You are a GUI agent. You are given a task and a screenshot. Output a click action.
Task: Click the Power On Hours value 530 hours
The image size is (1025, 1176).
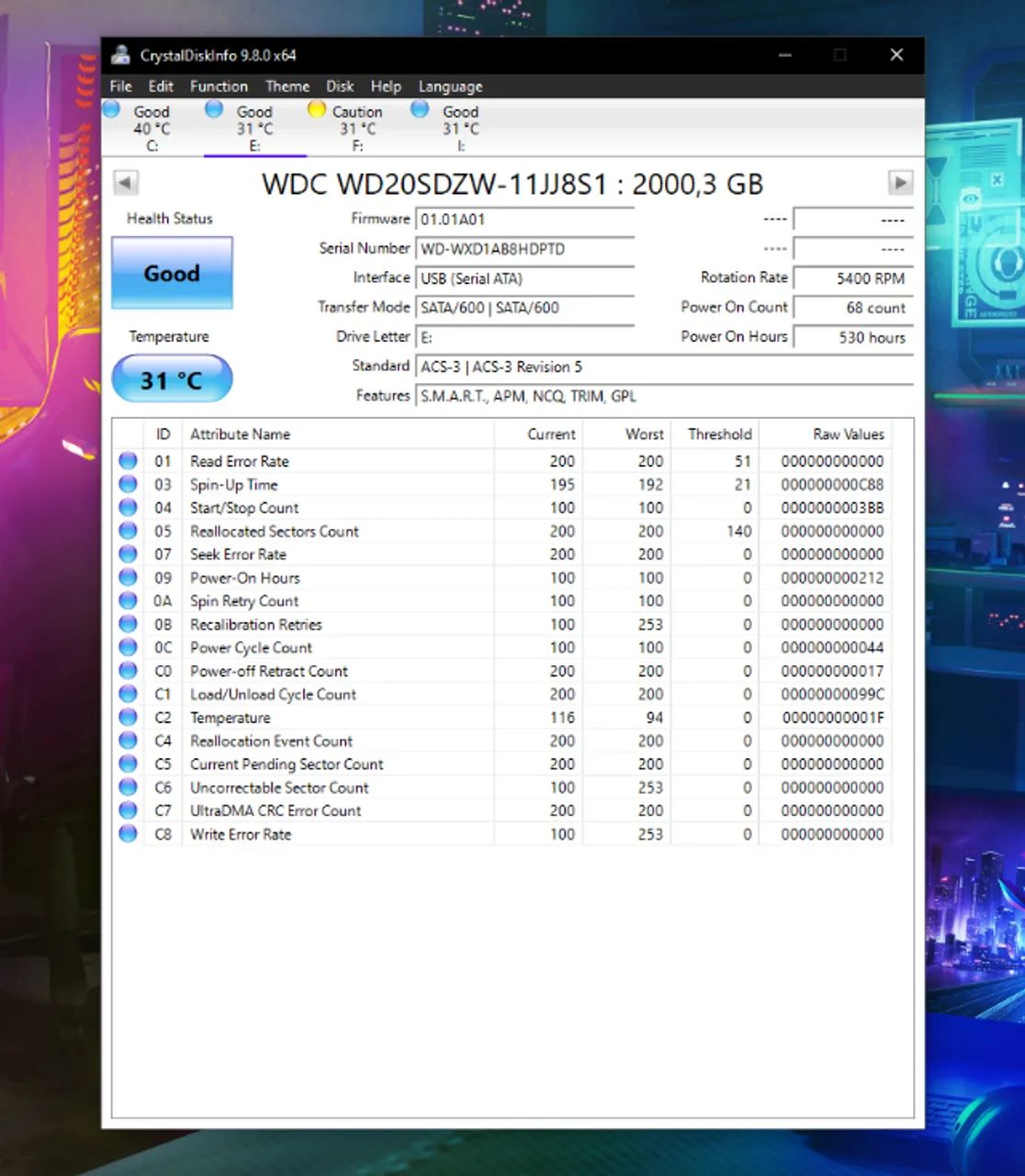pyautogui.click(x=853, y=337)
